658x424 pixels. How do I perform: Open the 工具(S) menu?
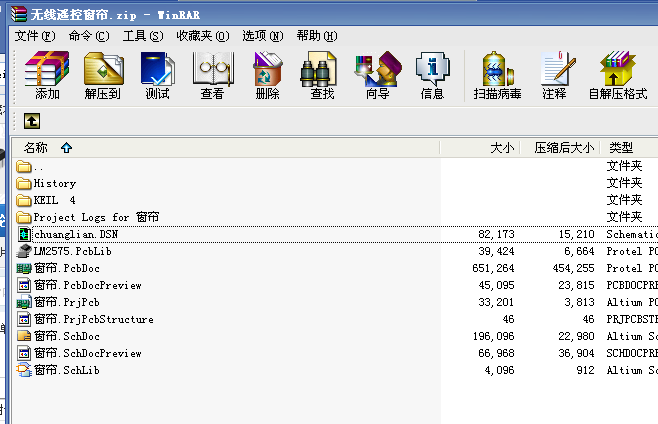143,36
